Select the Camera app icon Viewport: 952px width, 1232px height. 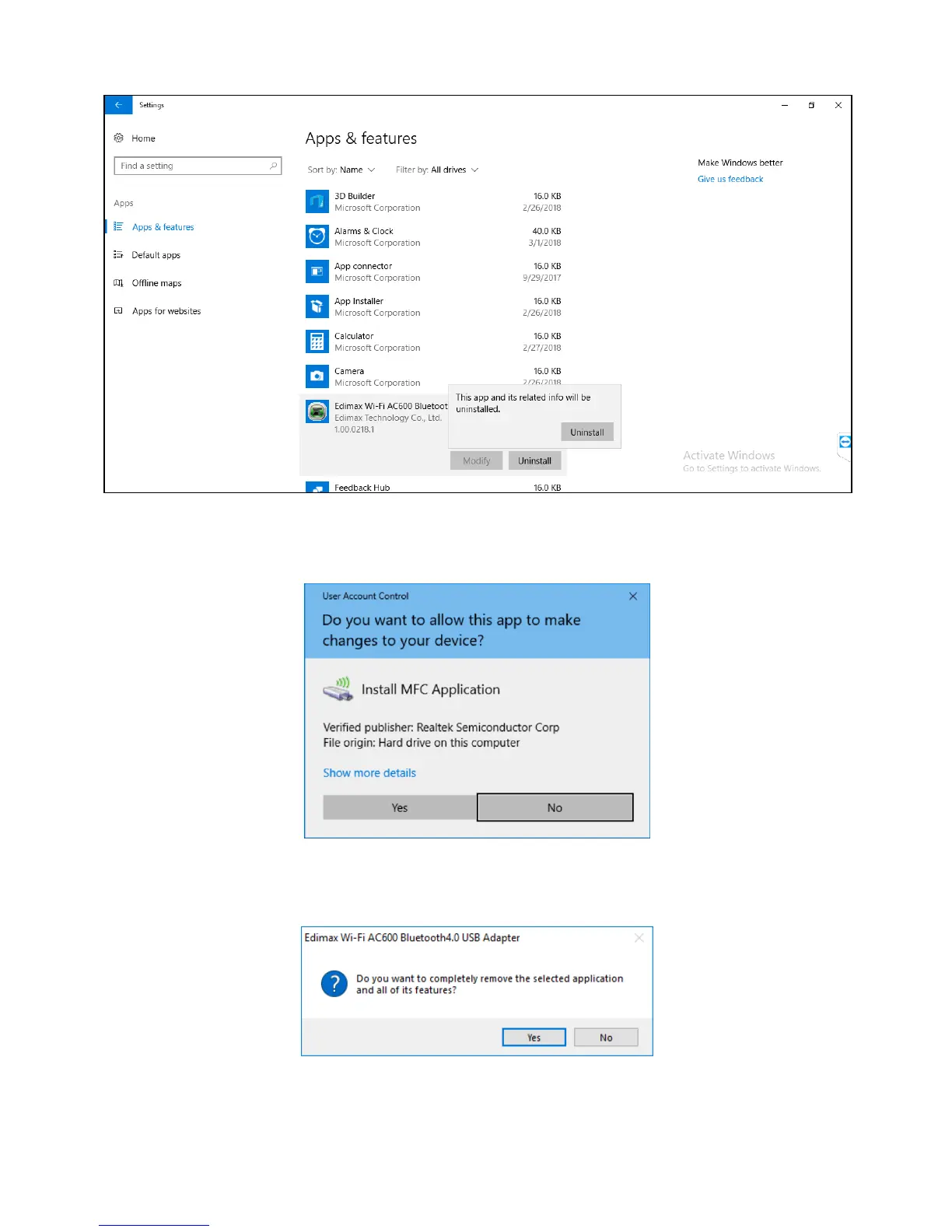(317, 376)
